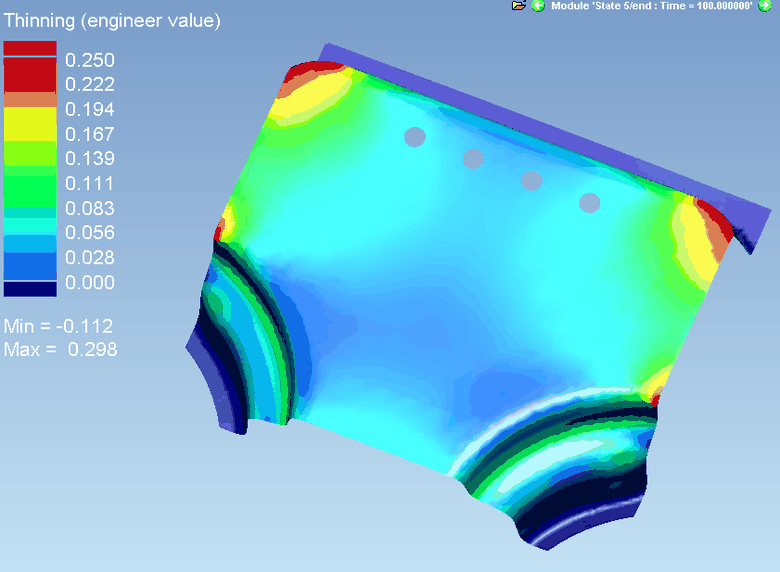Image resolution: width=780 pixels, height=572 pixels.
Task: Click the 0.111 legend value
Action: tap(90, 184)
